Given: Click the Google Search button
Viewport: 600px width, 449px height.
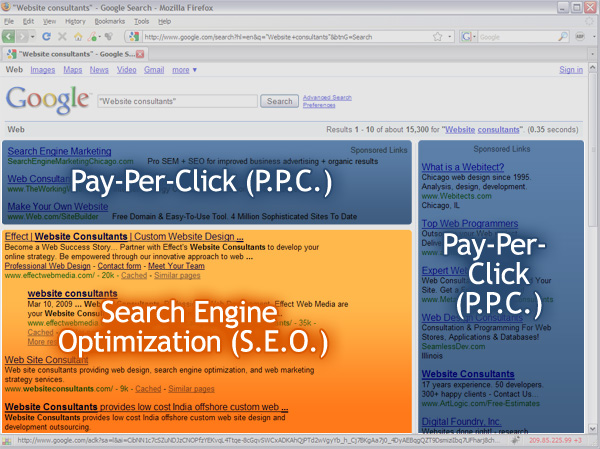Looking at the screenshot, I should pyautogui.click(x=277, y=101).
